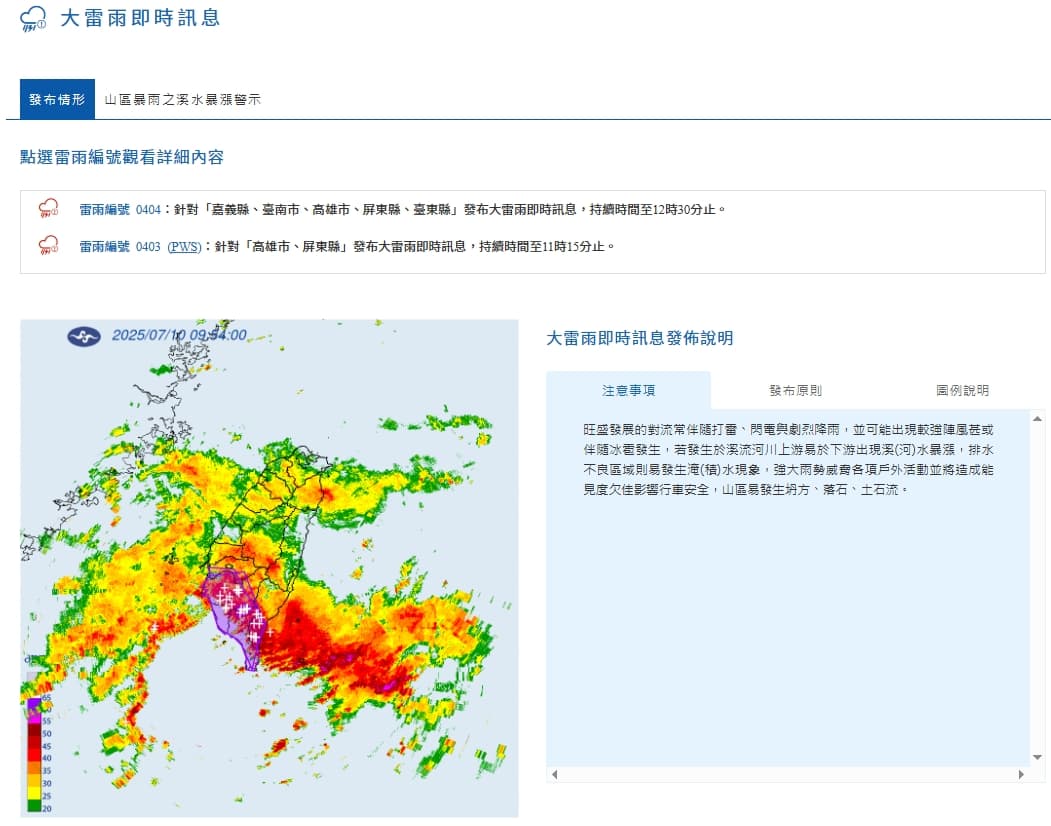Screen dimensions: 1051x826
Task: Open the 注意事項 tab
Action: 628,390
